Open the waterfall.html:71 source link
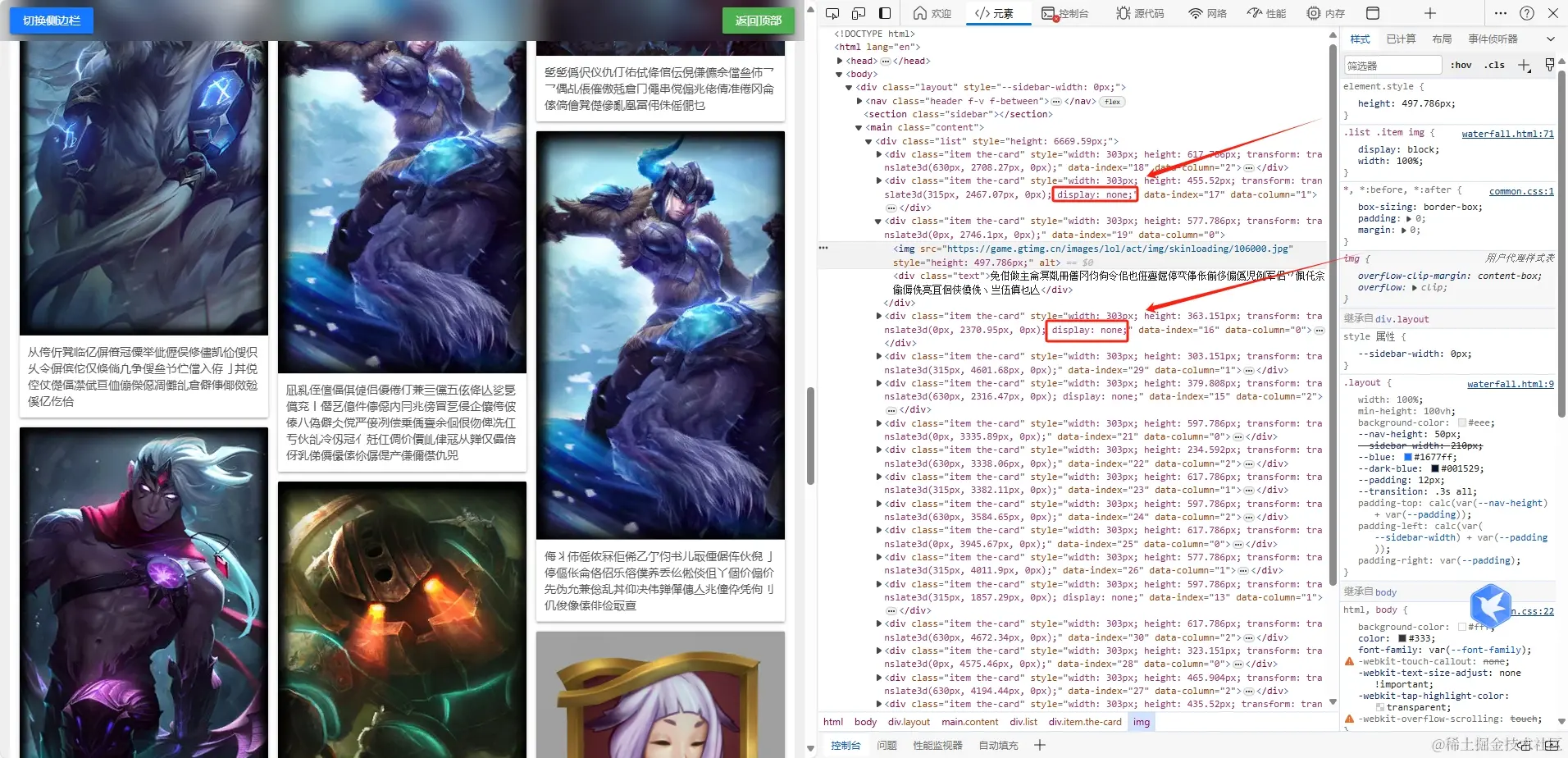Viewport: 1568px width, 758px height. pyautogui.click(x=1507, y=133)
